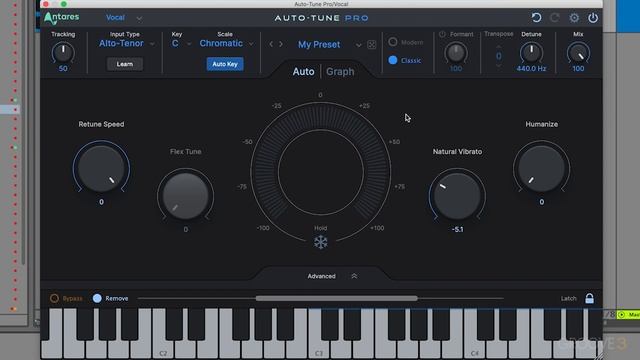Click the Transpose value 0

[499, 56]
